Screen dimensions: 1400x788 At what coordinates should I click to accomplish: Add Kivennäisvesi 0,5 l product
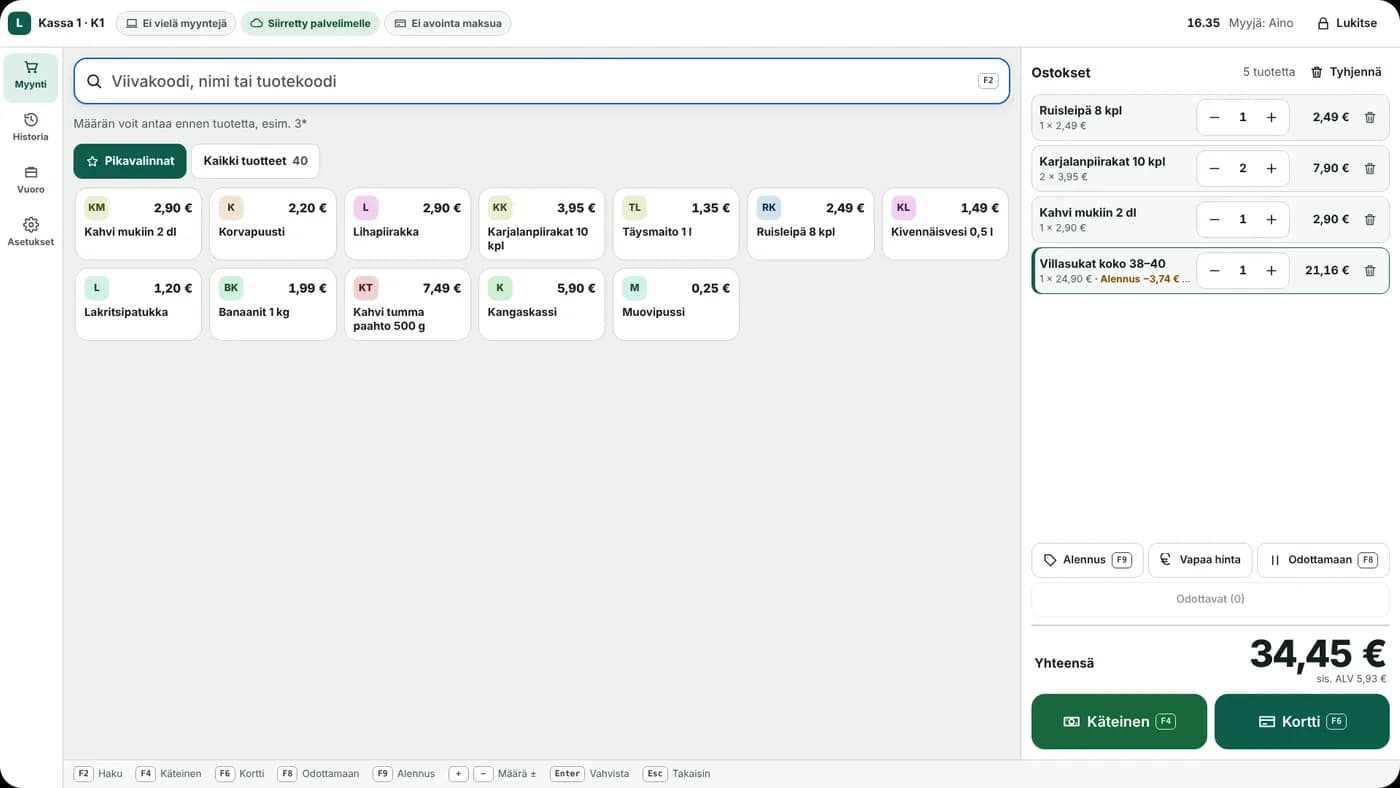pyautogui.click(x=945, y=224)
